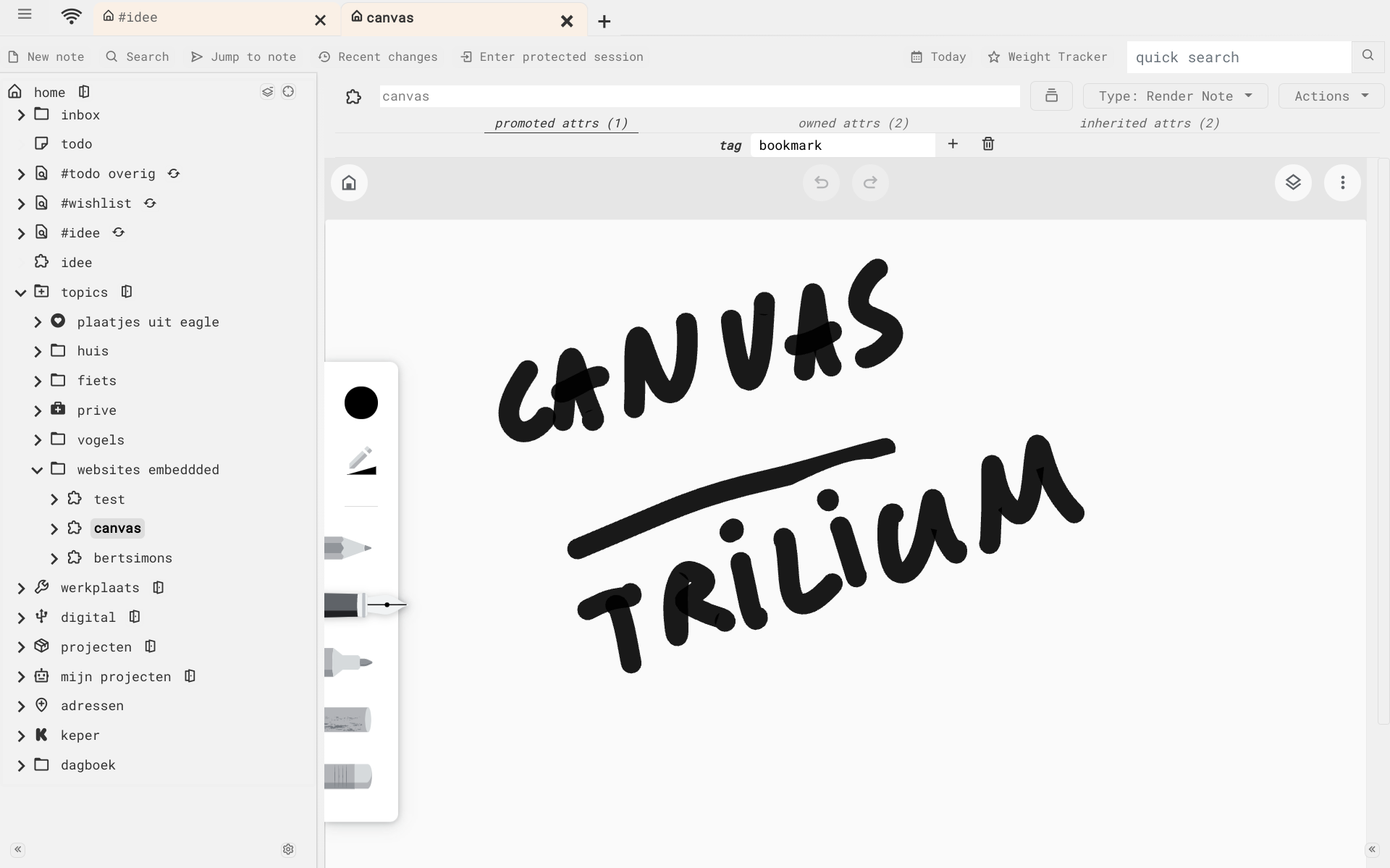Screen dimensions: 1390x868
Task: Show the inherited attrs section
Action: click(1150, 123)
